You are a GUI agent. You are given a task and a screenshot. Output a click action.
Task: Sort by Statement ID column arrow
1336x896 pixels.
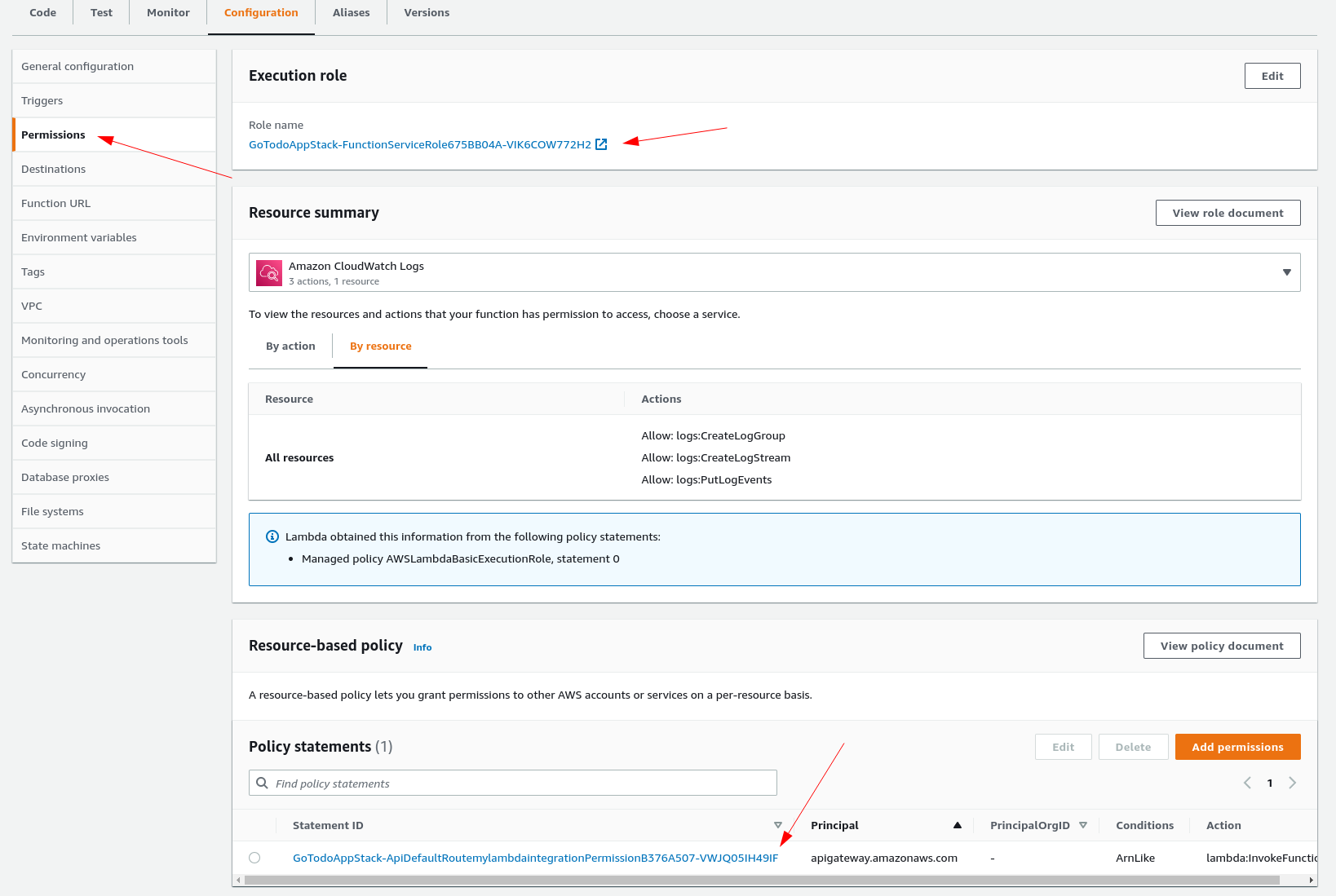click(x=777, y=825)
